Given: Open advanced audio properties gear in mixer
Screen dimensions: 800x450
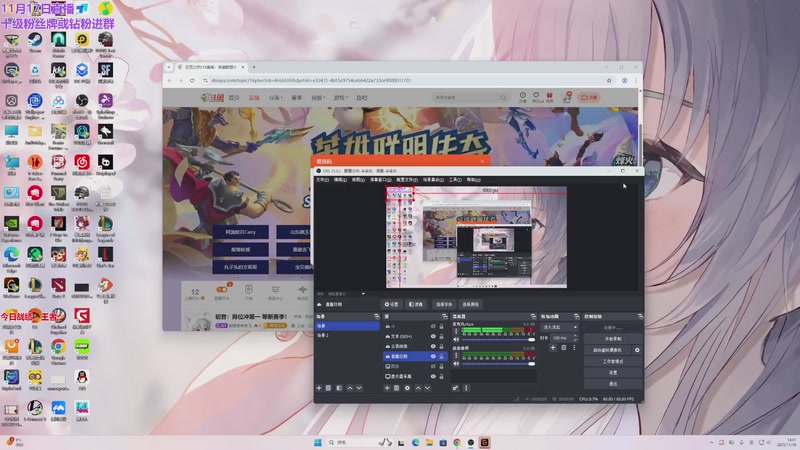Looking at the screenshot, I should [x=455, y=388].
